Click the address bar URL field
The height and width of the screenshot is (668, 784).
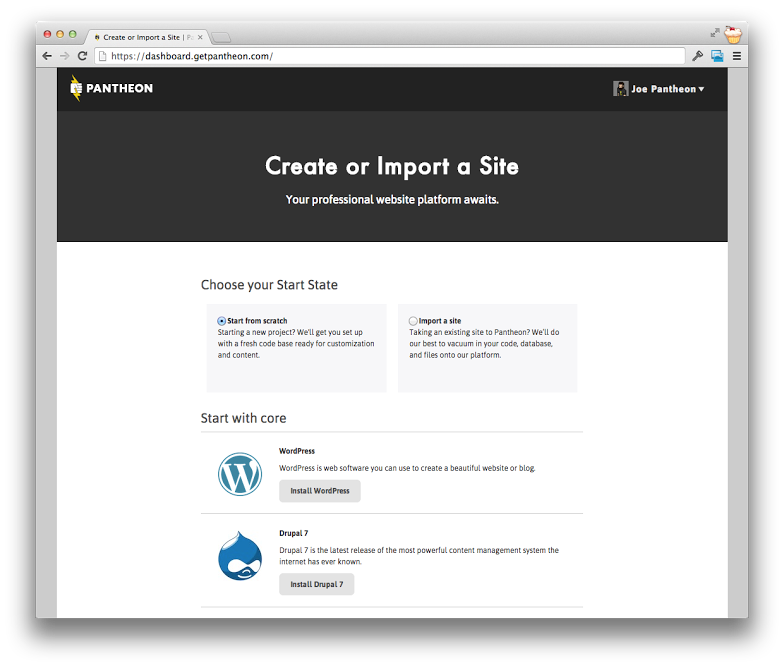coord(390,56)
